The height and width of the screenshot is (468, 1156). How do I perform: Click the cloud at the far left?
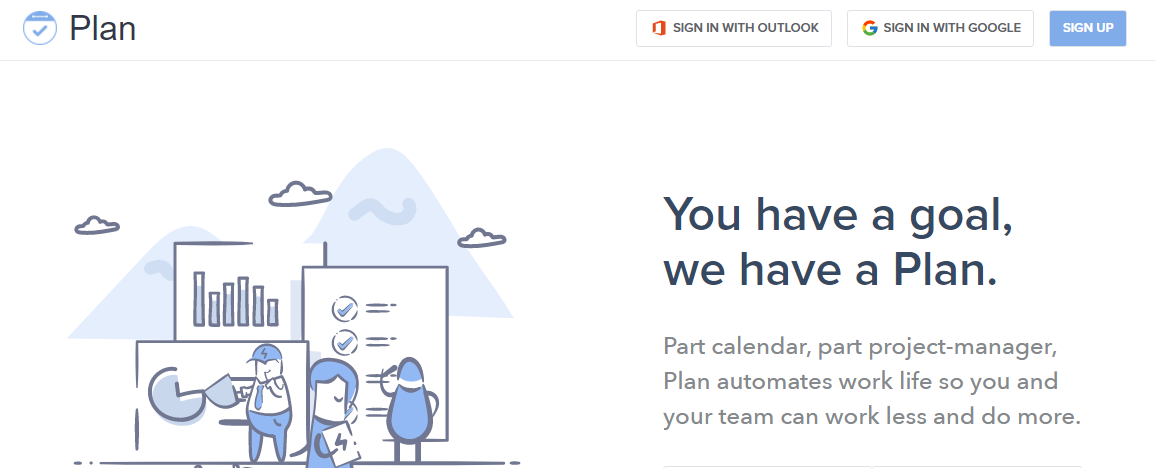(97, 226)
